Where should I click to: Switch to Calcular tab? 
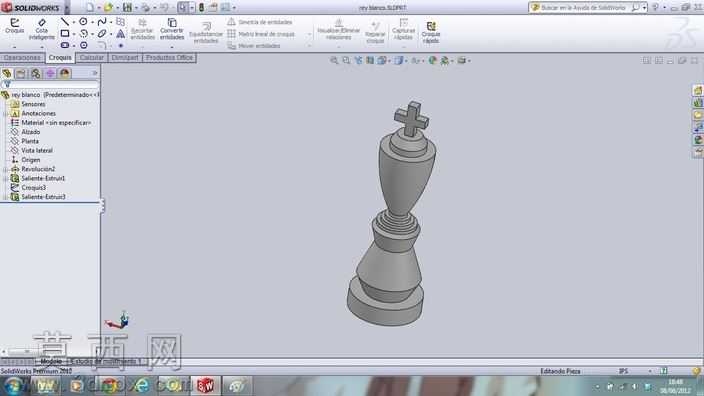[x=92, y=57]
